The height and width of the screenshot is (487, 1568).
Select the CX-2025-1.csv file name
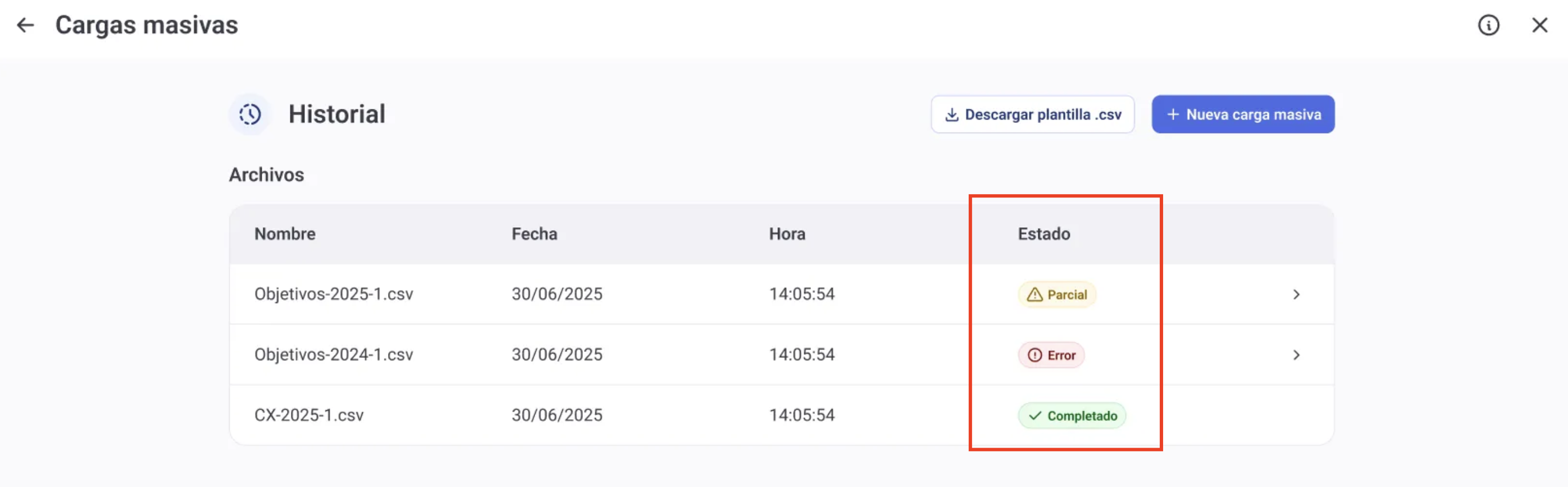click(x=309, y=415)
